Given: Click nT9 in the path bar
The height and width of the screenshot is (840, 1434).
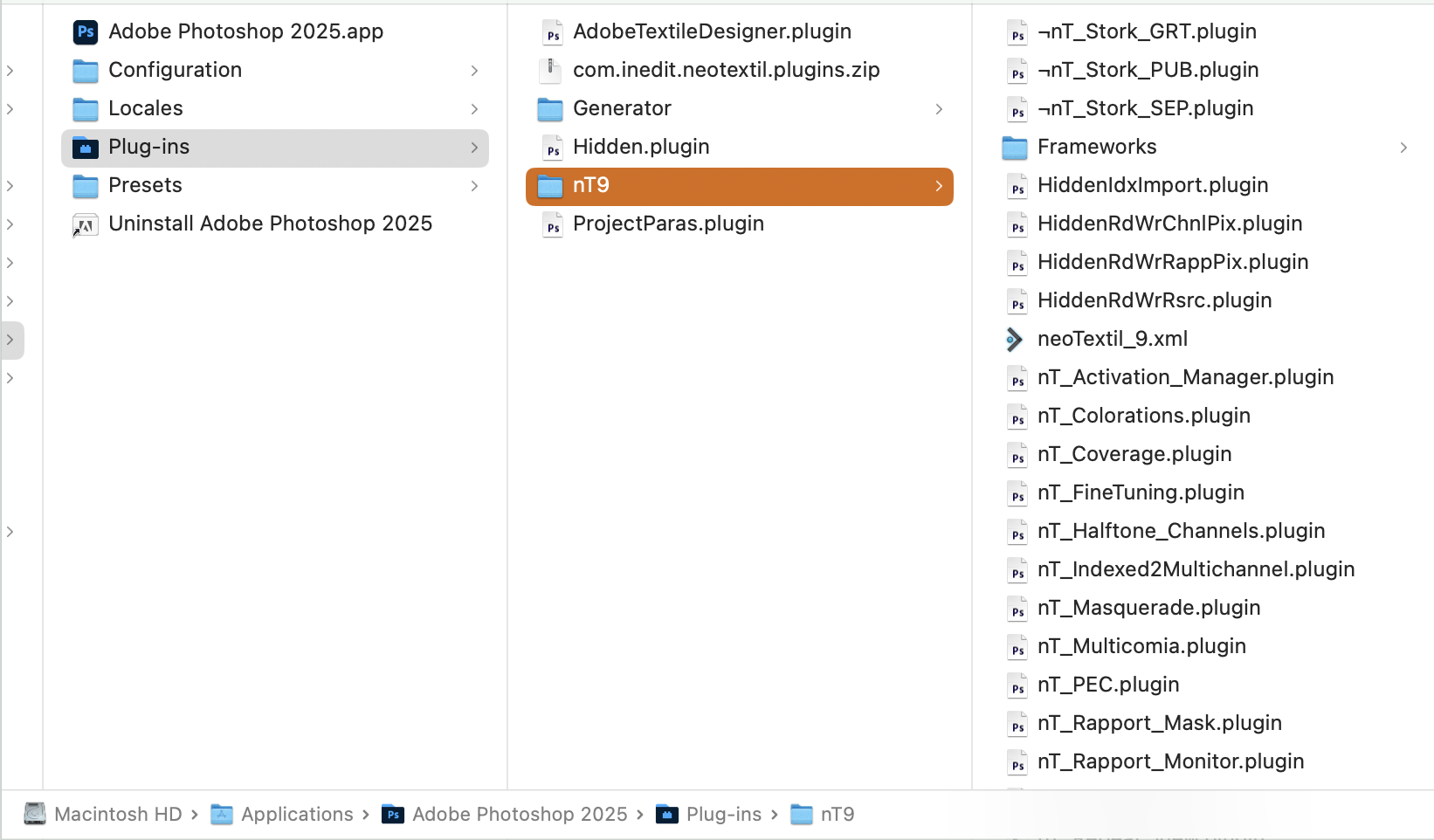Looking at the screenshot, I should click(838, 815).
